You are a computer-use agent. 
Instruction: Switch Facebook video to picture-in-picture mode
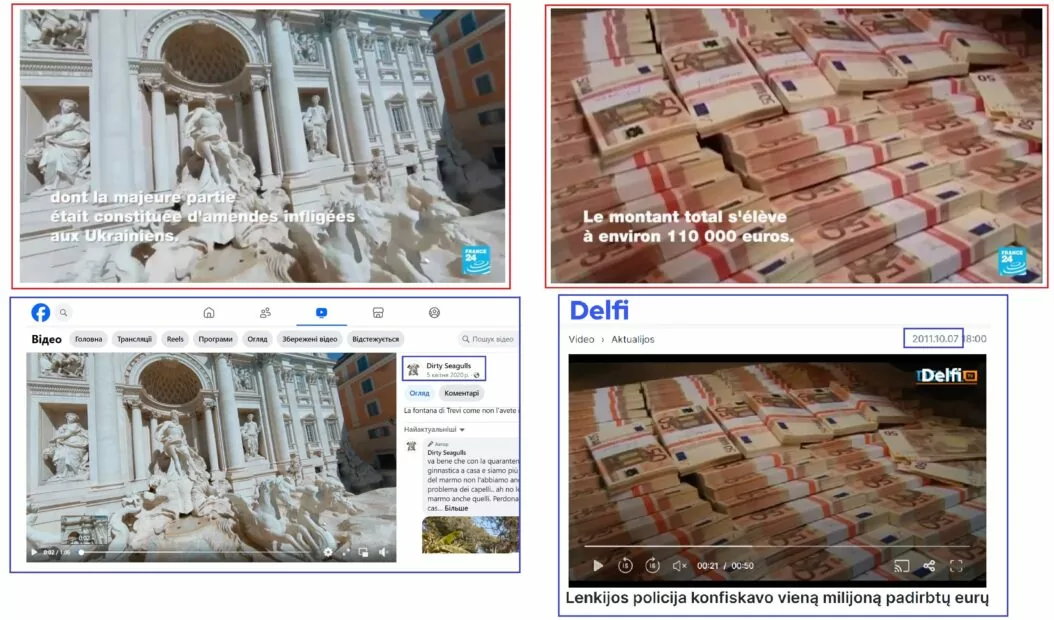click(x=364, y=552)
